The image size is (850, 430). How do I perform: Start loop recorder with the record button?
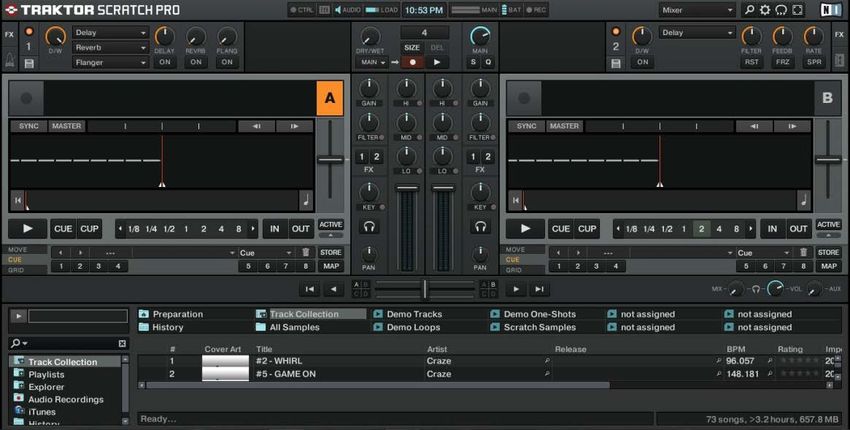413,62
